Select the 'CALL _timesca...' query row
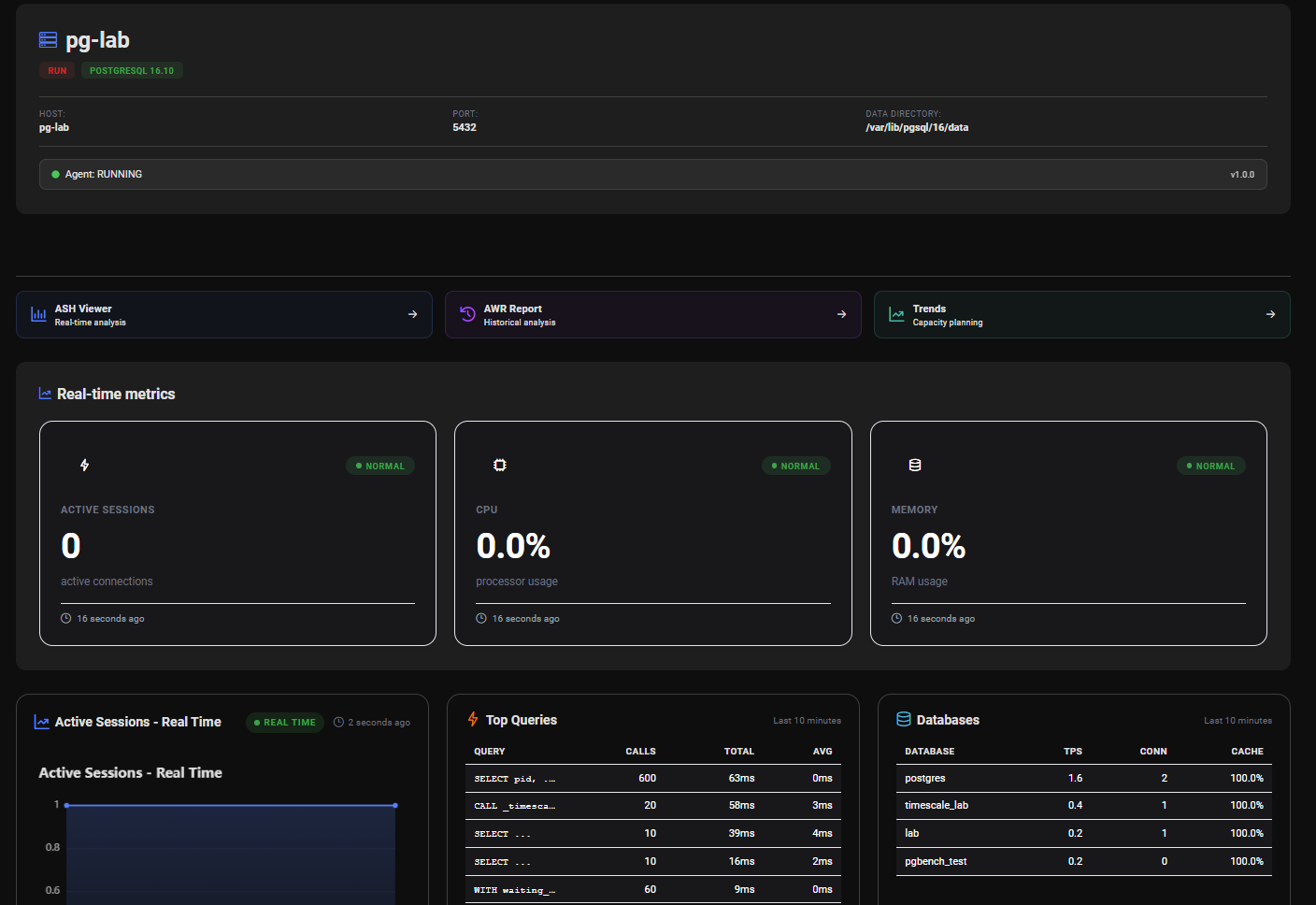This screenshot has width=1316, height=905. pyautogui.click(x=653, y=806)
